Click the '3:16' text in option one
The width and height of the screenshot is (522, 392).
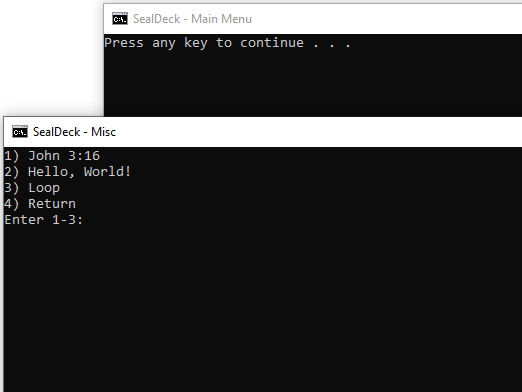(x=84, y=156)
